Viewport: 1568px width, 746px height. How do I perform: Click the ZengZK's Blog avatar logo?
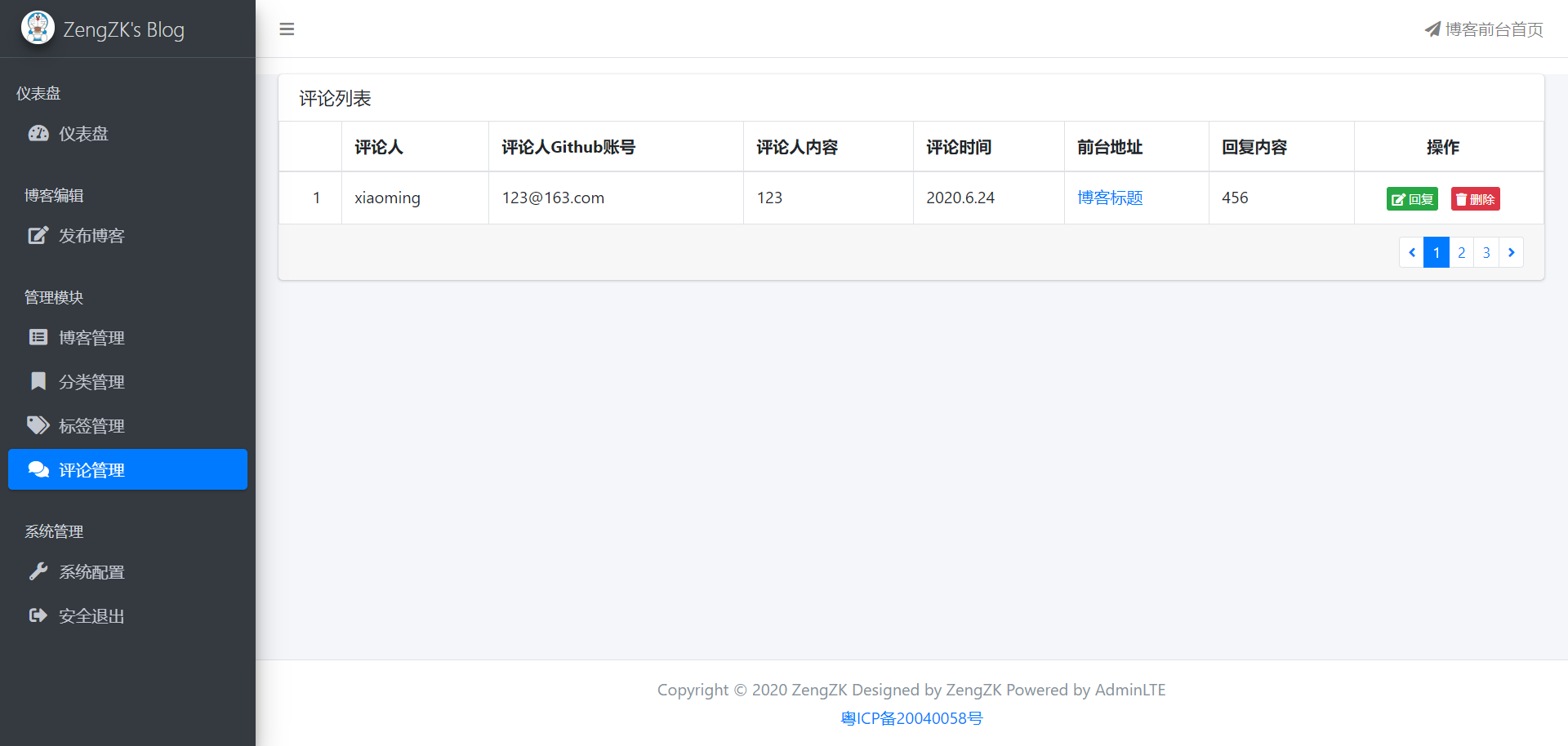pos(38,28)
